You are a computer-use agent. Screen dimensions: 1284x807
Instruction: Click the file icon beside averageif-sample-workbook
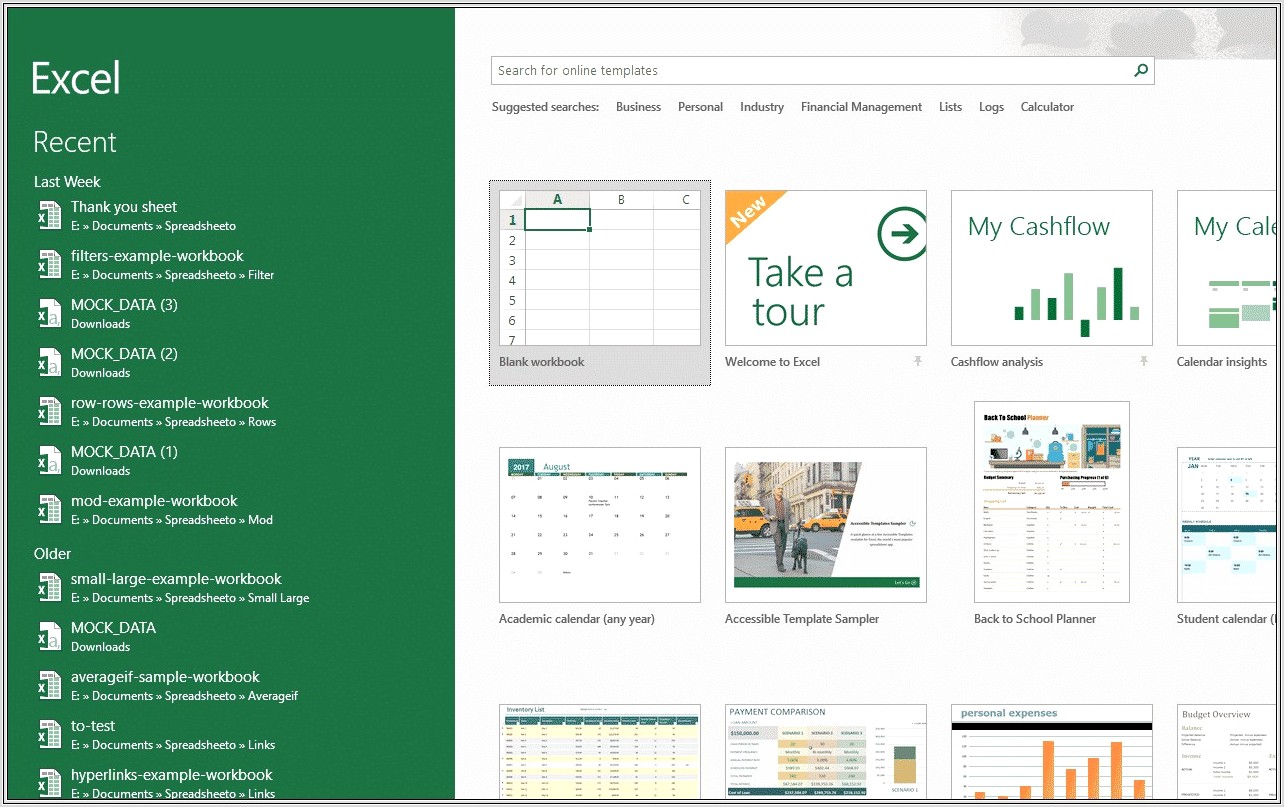click(x=49, y=685)
